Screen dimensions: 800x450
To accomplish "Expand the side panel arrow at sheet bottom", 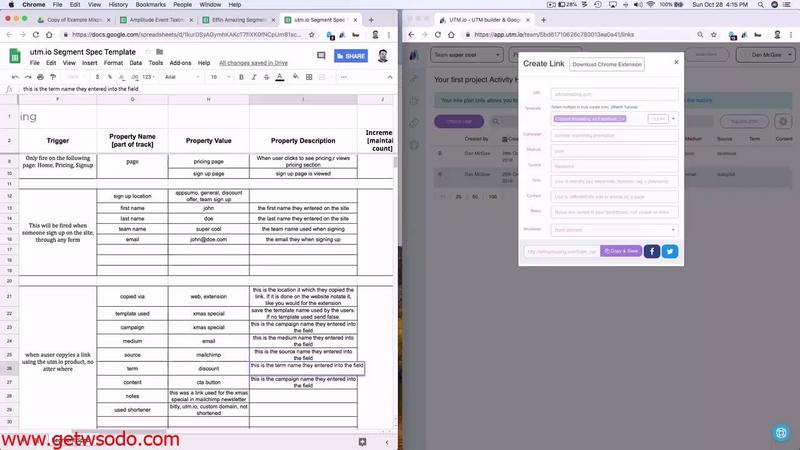I will point(387,442).
